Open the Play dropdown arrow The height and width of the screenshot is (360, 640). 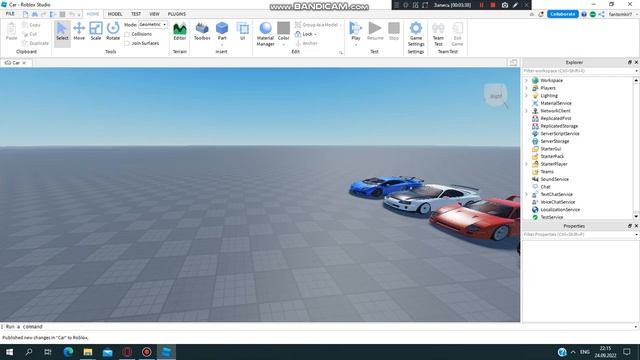coord(356,44)
